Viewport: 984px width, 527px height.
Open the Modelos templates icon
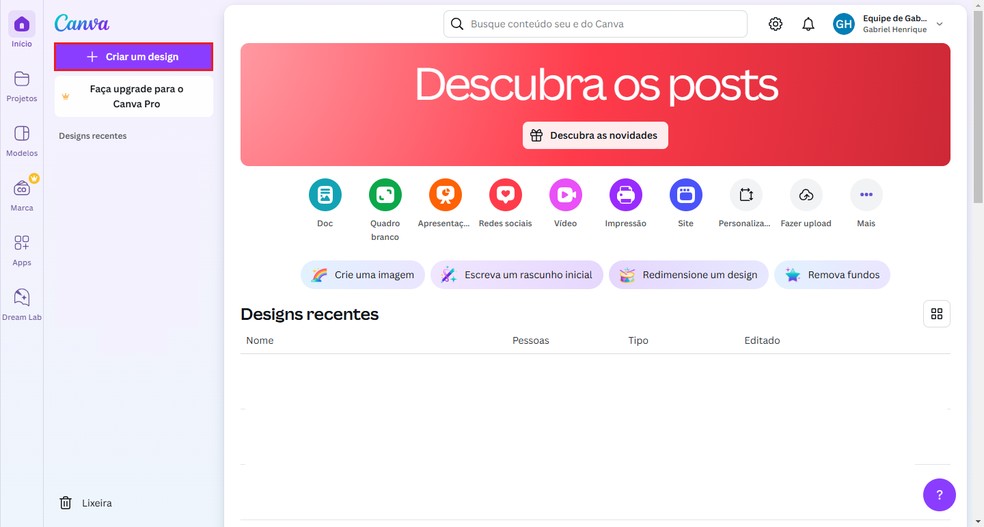[21, 134]
